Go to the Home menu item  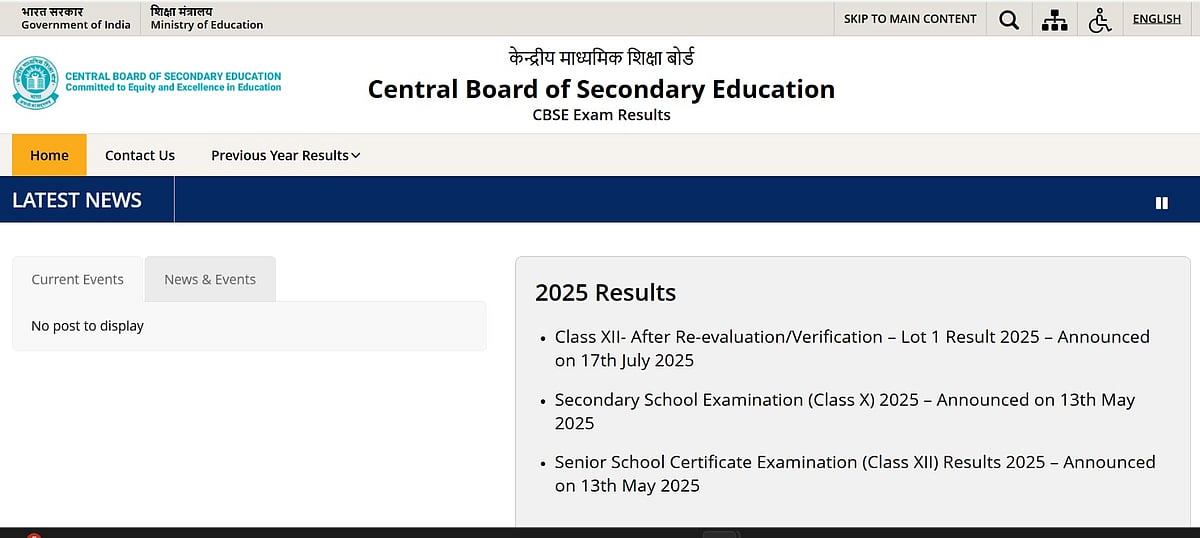pyautogui.click(x=49, y=155)
